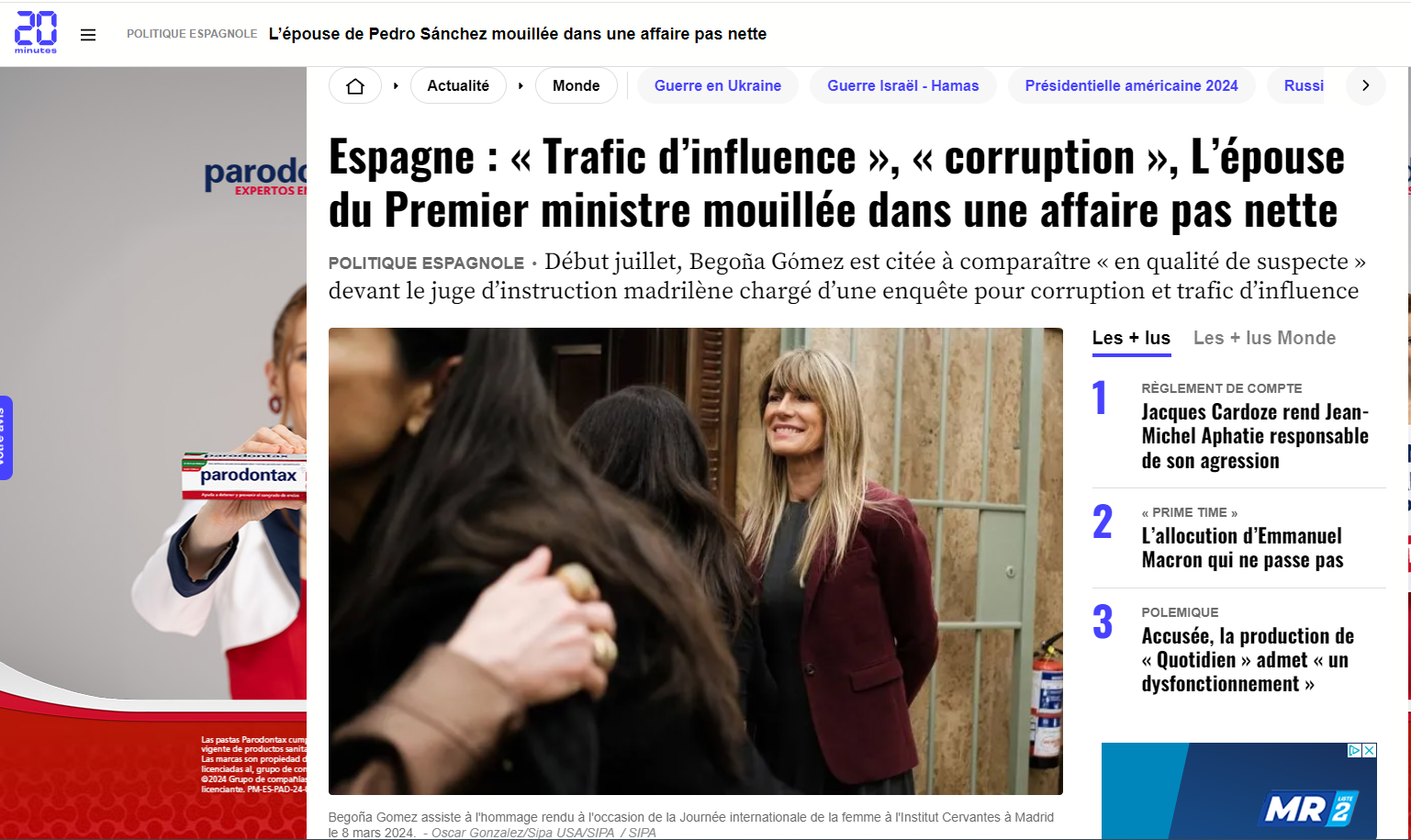Click the arrow between Actualité and Monde
The width and height of the screenshot is (1411, 840).
click(x=521, y=85)
